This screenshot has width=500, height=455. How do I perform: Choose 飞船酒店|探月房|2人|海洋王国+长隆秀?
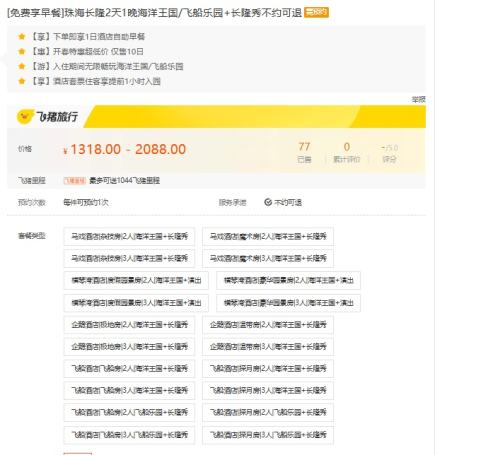coord(268,369)
